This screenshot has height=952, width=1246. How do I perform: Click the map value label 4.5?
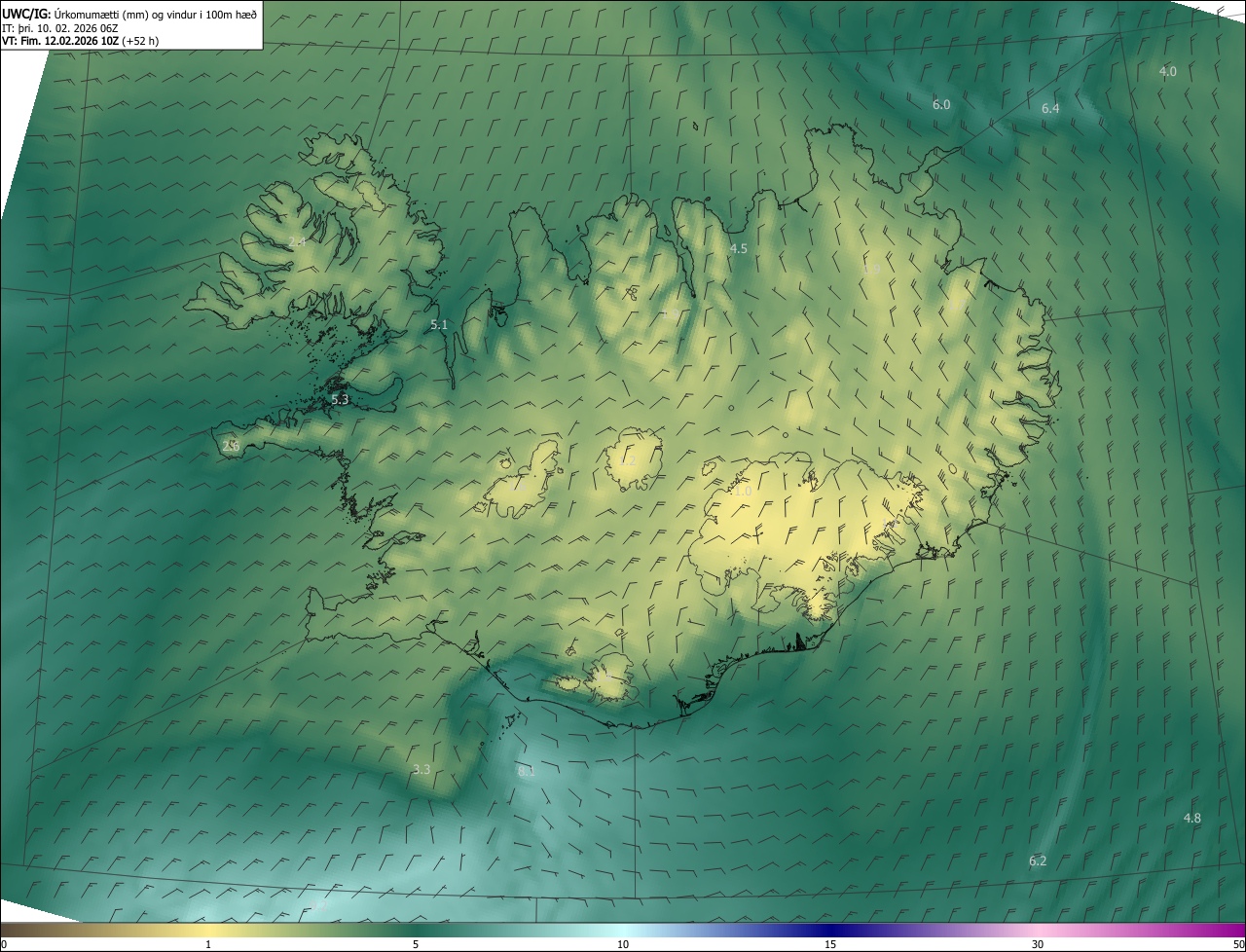coord(739,249)
